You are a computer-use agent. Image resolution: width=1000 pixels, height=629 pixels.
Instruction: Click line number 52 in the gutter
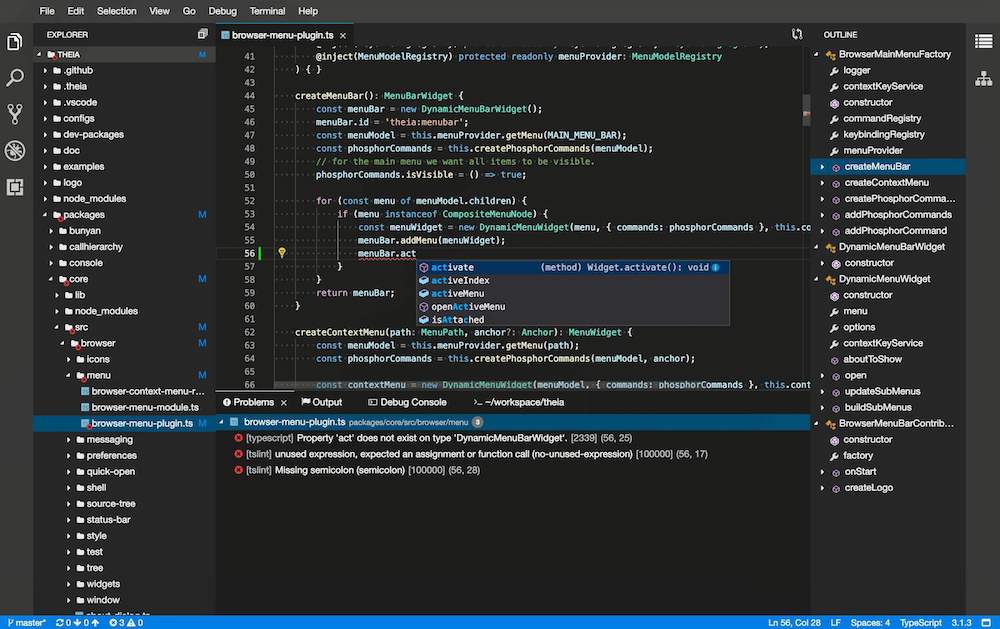[x=249, y=200]
